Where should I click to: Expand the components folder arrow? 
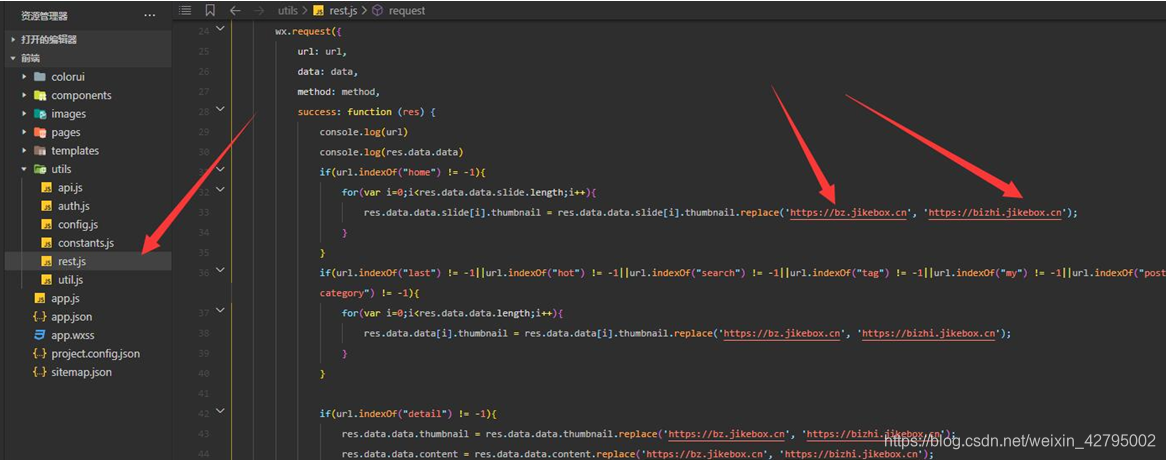[x=25, y=95]
